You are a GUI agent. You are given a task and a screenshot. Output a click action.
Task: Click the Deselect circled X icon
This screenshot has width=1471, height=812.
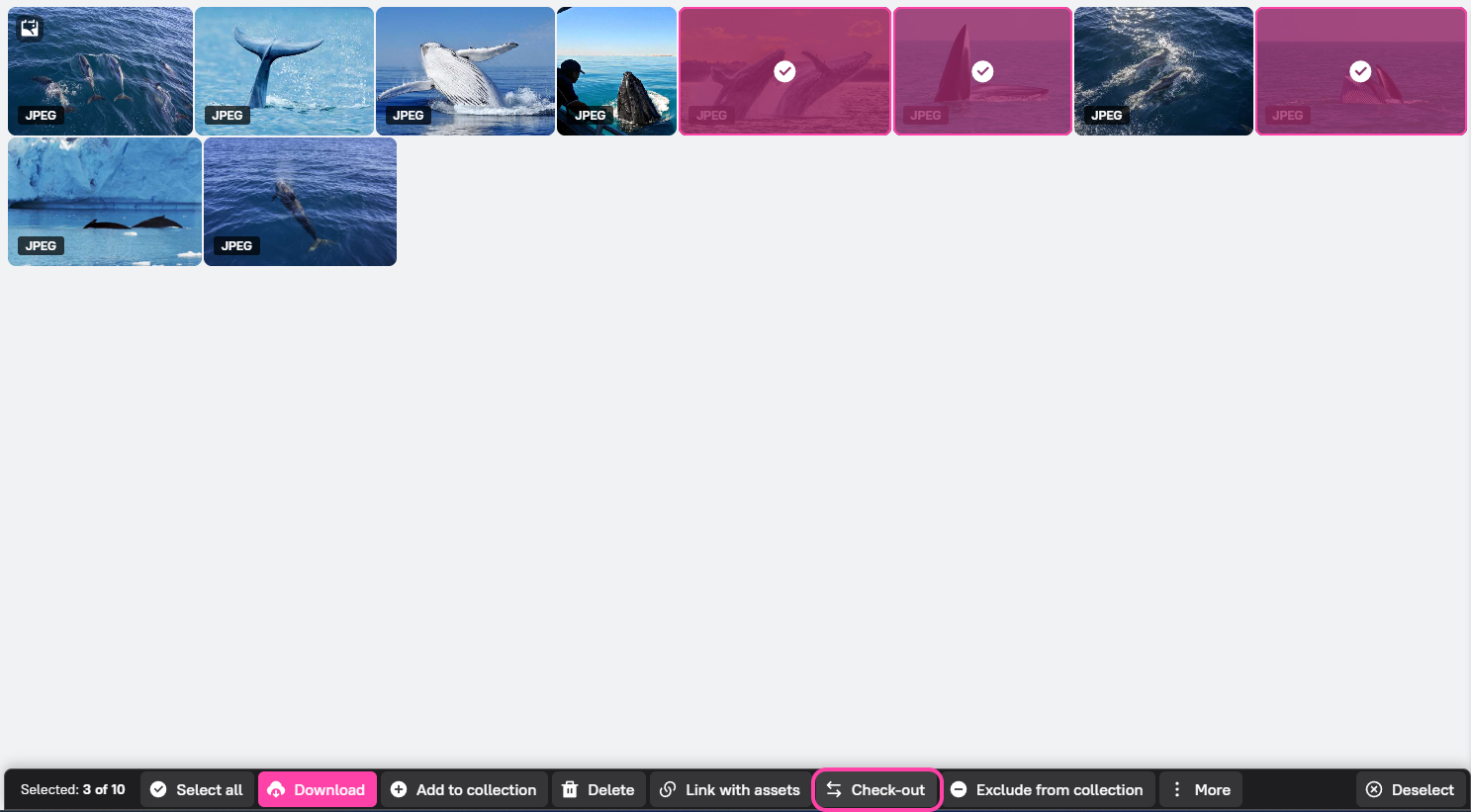click(x=1374, y=789)
